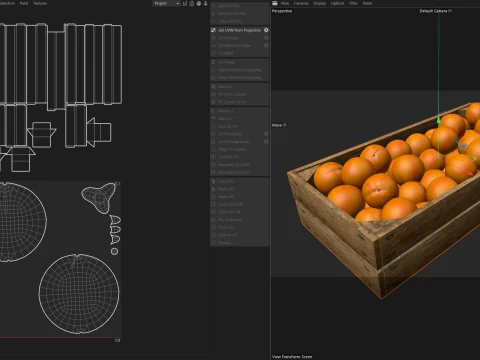This screenshot has height=360, width=480.
Task: Click the first icon right of the Project dropdown
Action: tap(185, 3)
